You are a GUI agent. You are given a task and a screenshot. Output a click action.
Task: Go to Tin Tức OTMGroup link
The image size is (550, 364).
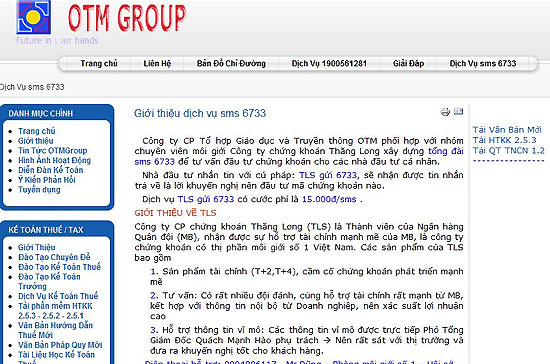pyautogui.click(x=53, y=151)
